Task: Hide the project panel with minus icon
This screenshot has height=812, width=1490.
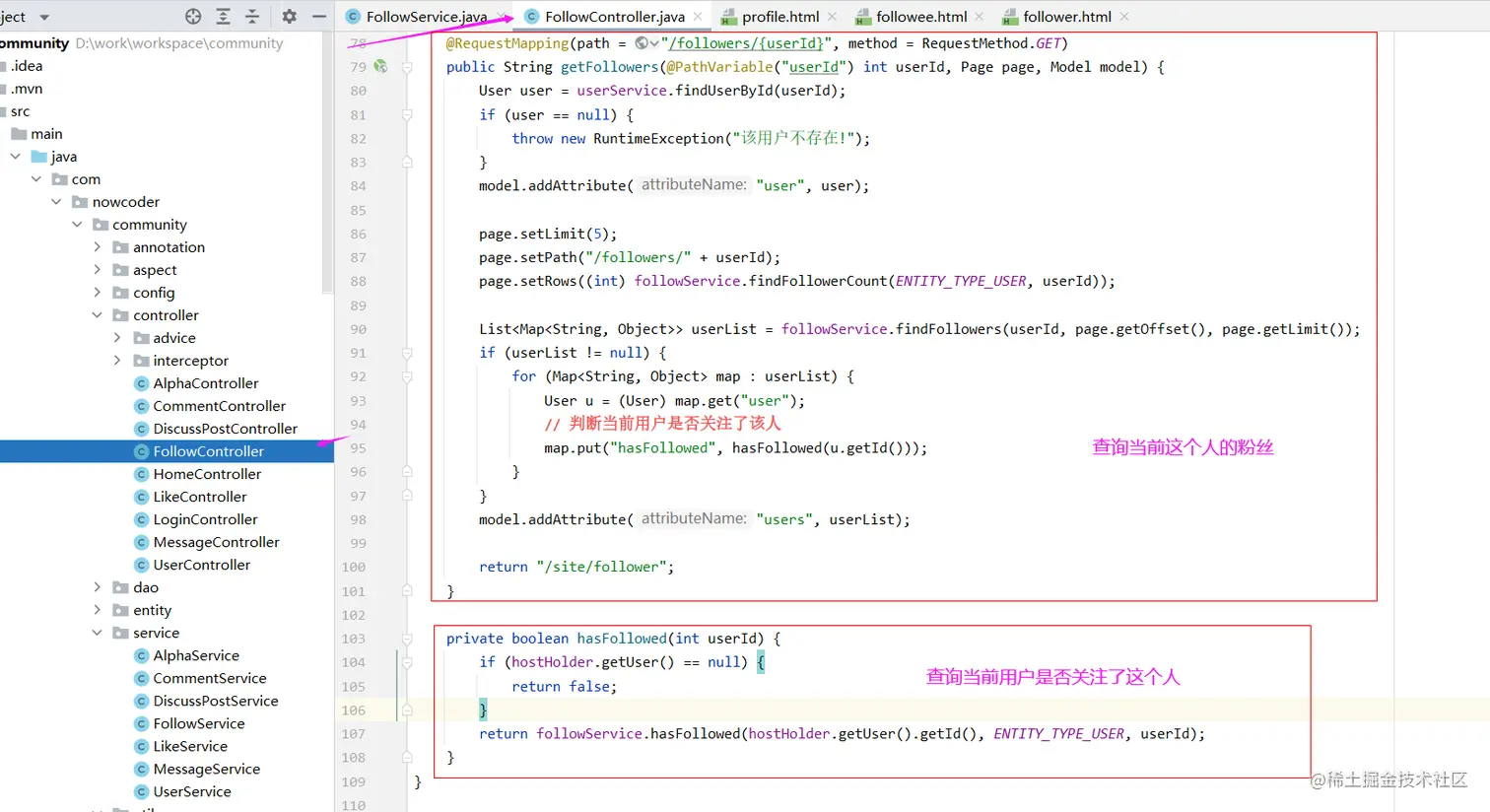Action: pyautogui.click(x=319, y=16)
